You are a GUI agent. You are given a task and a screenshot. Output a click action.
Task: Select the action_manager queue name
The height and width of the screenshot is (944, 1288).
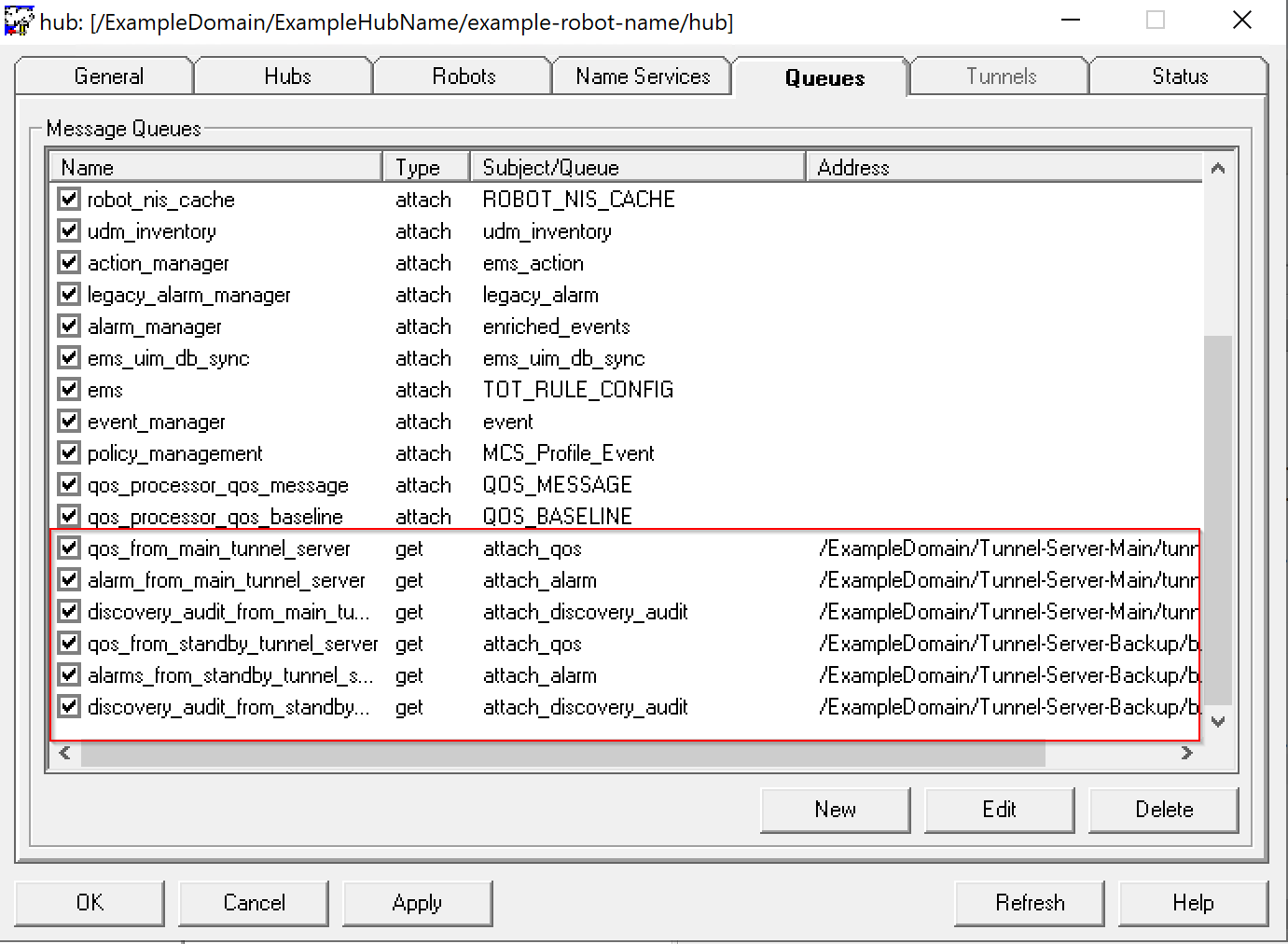pyautogui.click(x=159, y=263)
